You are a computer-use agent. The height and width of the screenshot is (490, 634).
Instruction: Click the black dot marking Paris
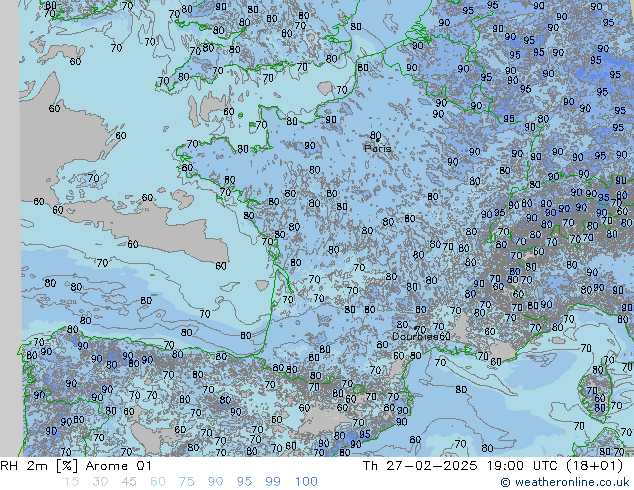[378, 140]
